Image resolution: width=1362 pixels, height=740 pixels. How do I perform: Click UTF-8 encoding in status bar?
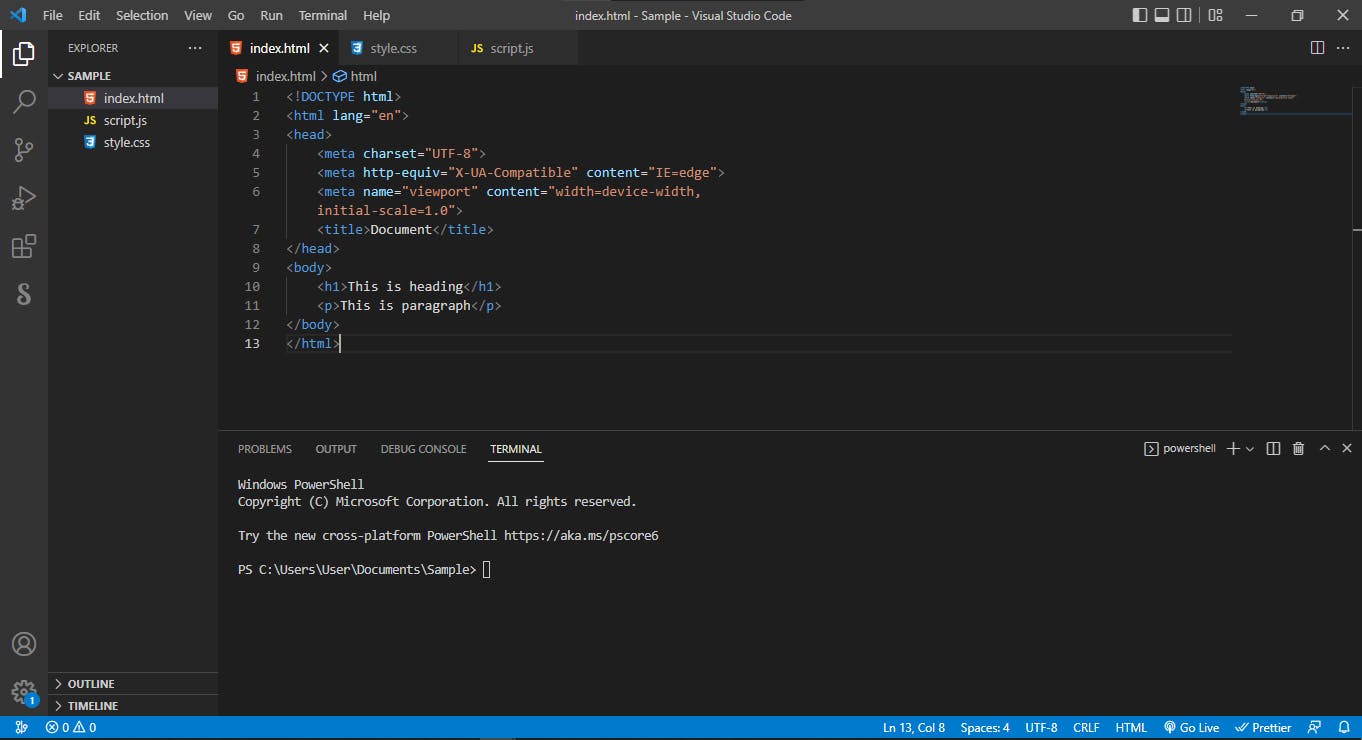1041,728
